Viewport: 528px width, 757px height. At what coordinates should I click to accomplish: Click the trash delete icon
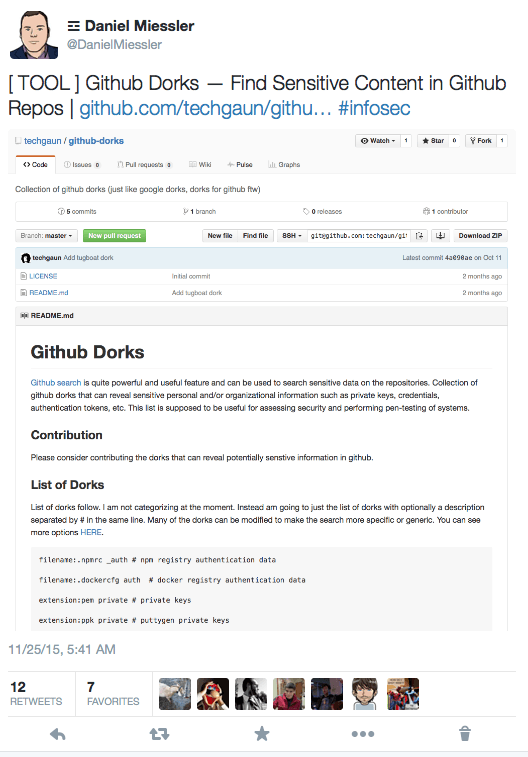click(x=465, y=733)
